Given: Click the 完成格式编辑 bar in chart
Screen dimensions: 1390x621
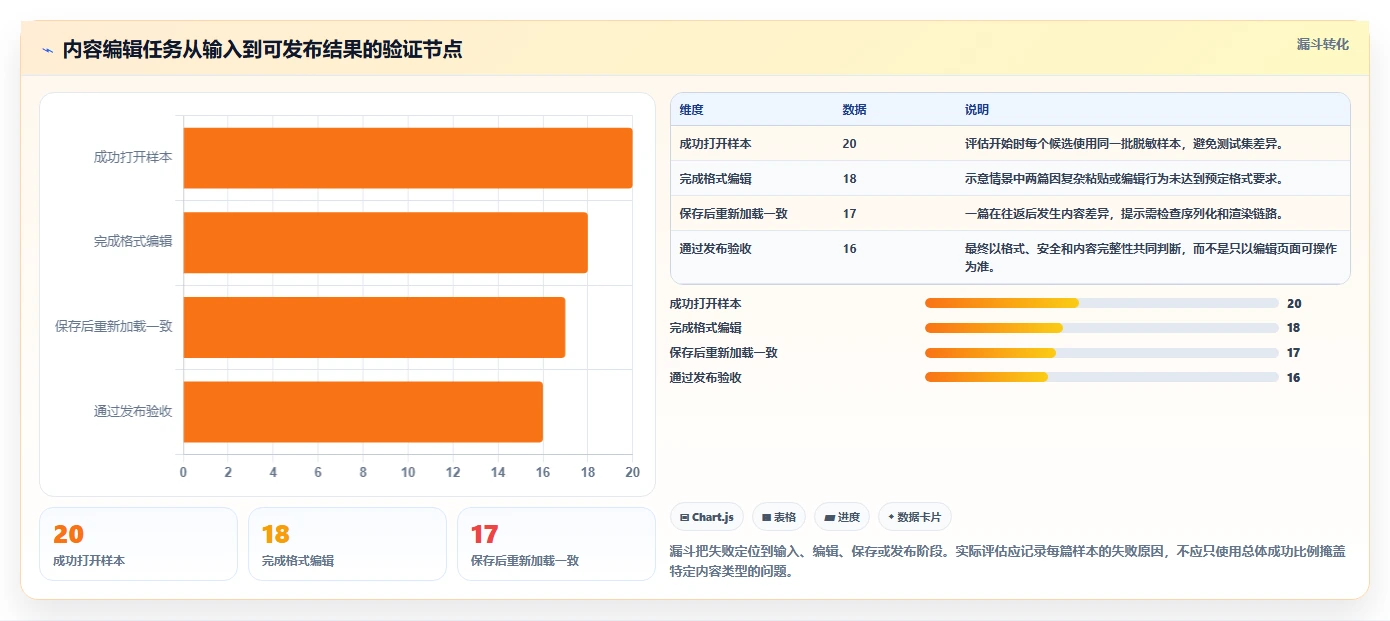Looking at the screenshot, I should coord(385,242).
